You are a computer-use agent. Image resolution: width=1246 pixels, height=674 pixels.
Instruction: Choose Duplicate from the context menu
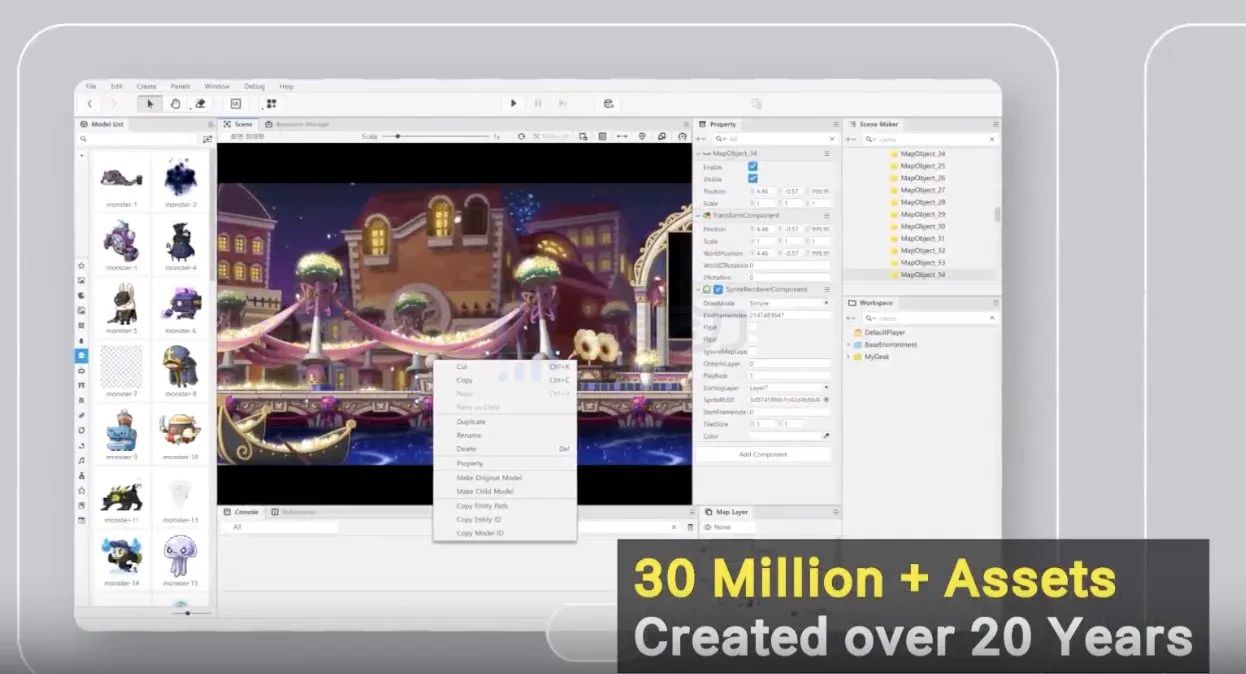(471, 422)
